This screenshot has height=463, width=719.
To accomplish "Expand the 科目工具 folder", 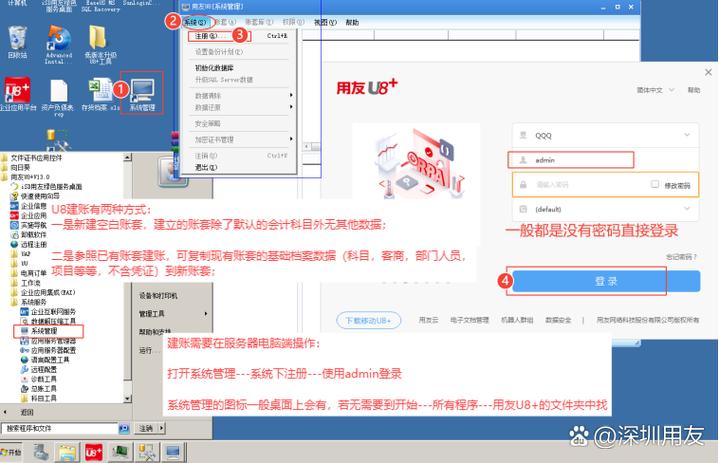I will click(x=39, y=398).
